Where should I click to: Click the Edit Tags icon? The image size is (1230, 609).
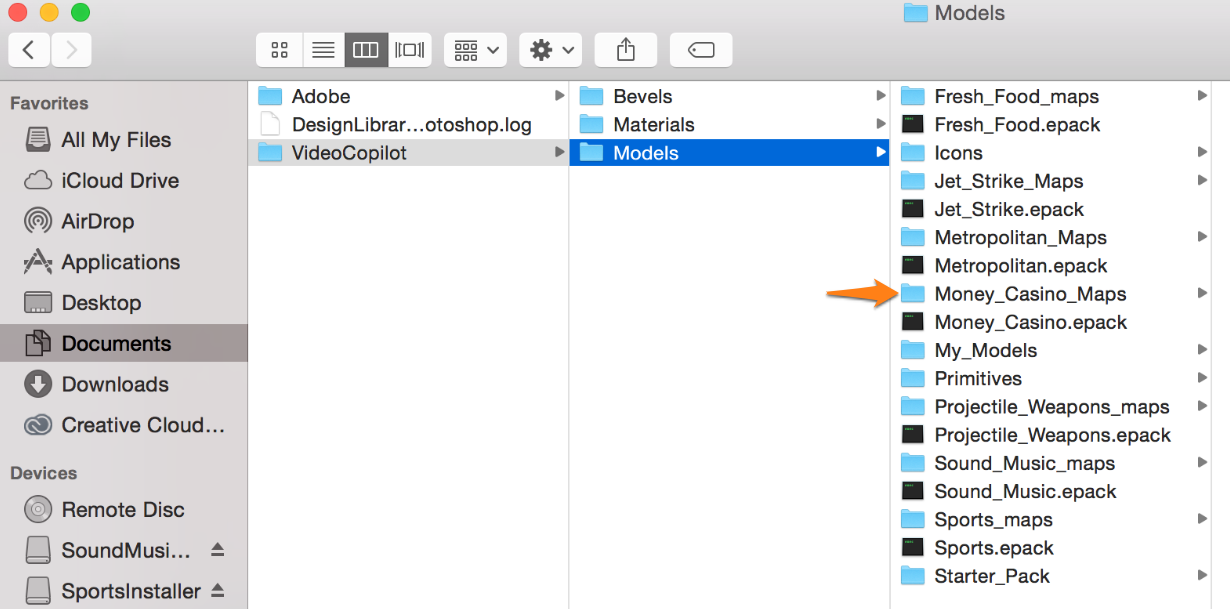(x=701, y=50)
